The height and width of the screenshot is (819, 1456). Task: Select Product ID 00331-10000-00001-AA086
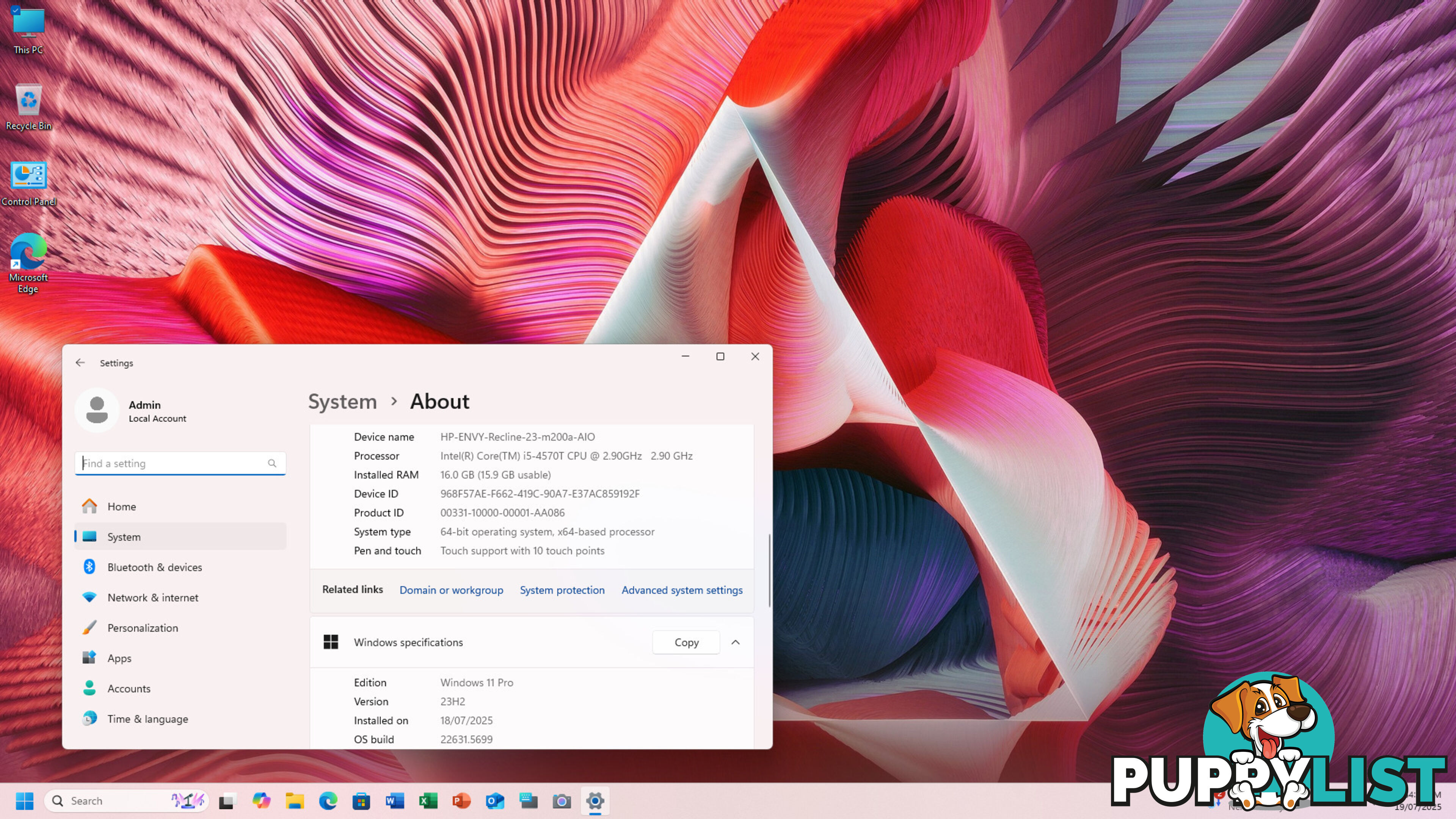click(502, 513)
